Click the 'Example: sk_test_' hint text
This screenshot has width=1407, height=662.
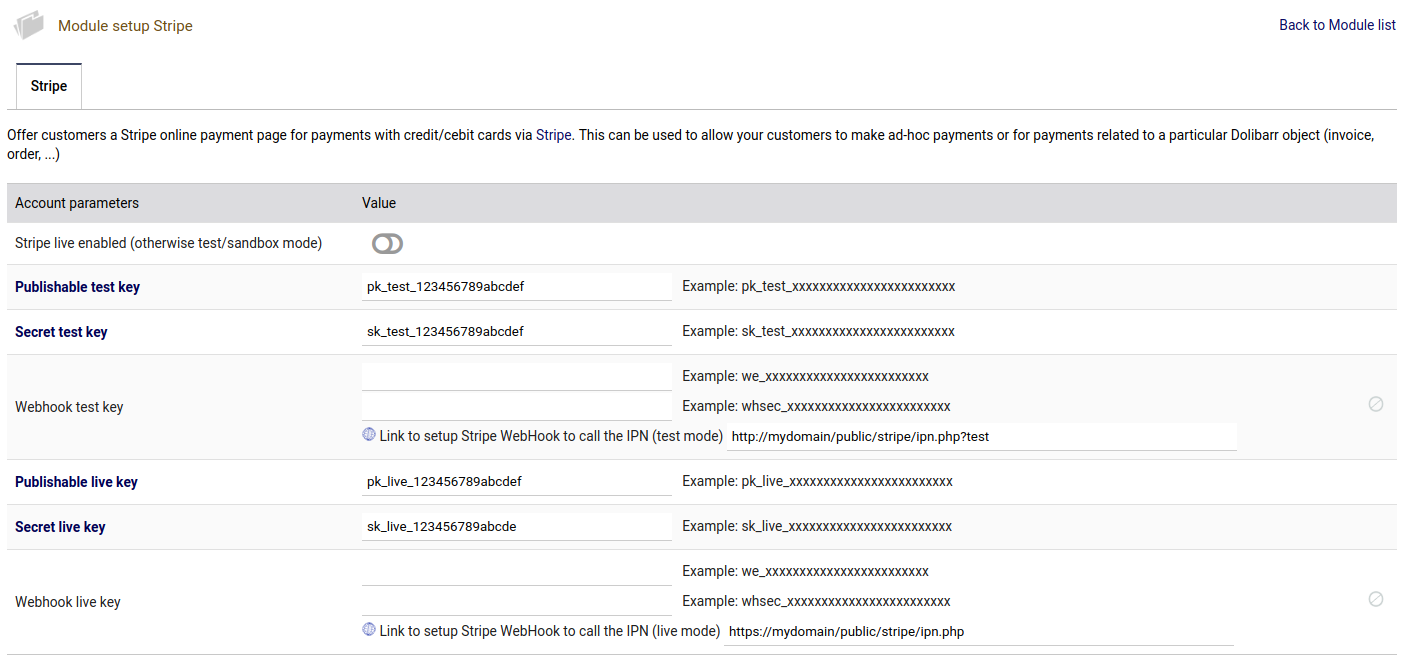[x=819, y=332]
